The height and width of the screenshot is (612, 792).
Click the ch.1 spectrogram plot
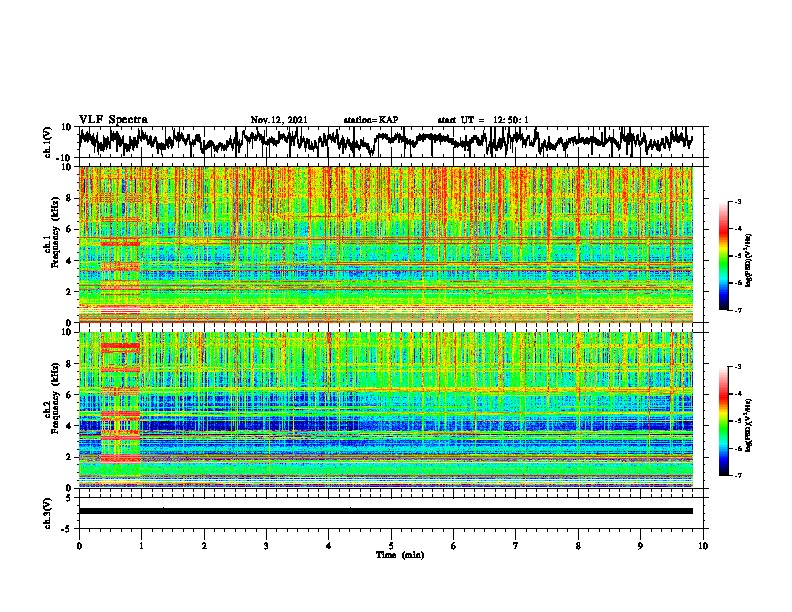point(386,244)
